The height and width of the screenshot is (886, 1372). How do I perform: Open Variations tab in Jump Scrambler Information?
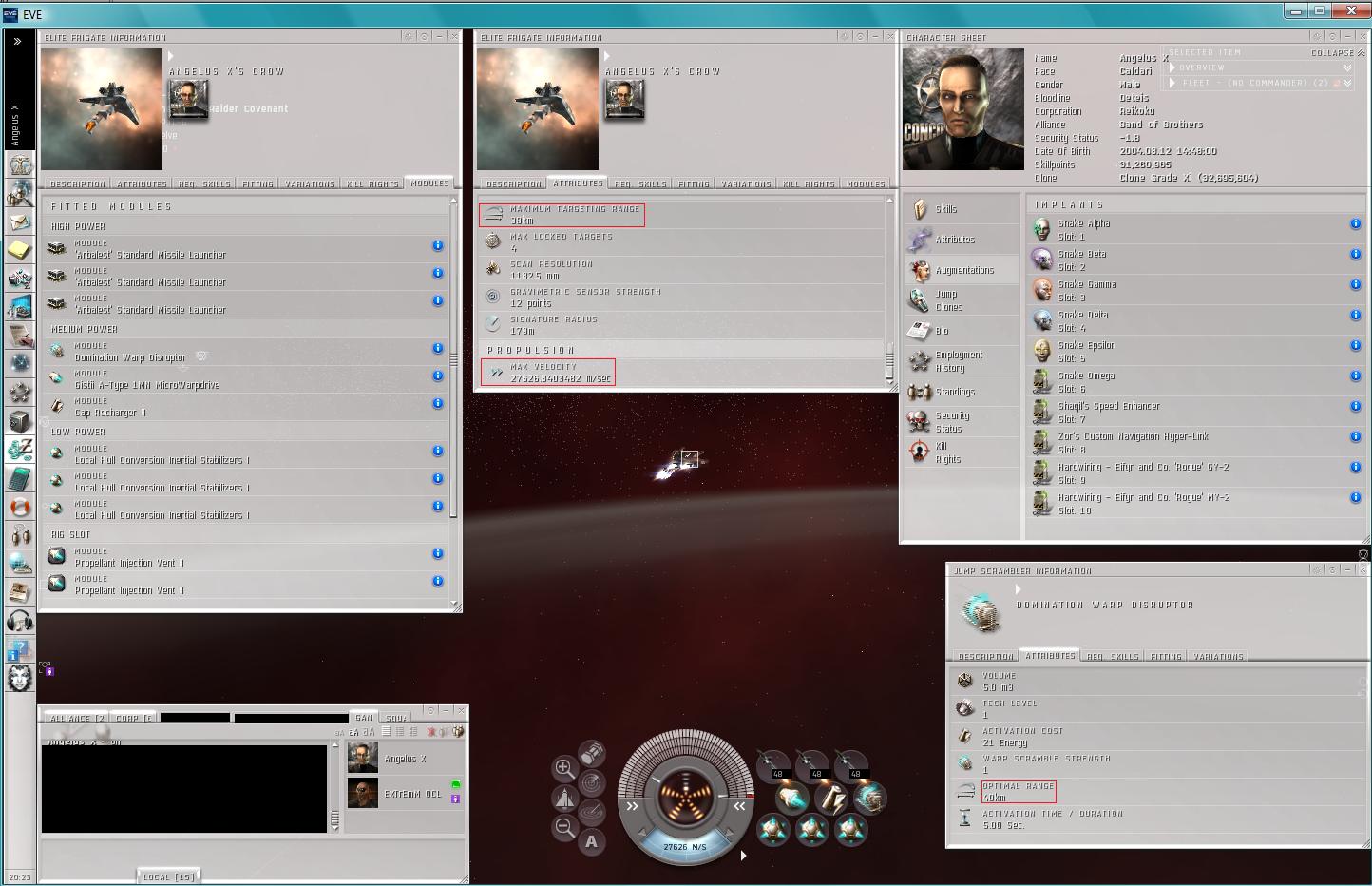pos(1218,656)
